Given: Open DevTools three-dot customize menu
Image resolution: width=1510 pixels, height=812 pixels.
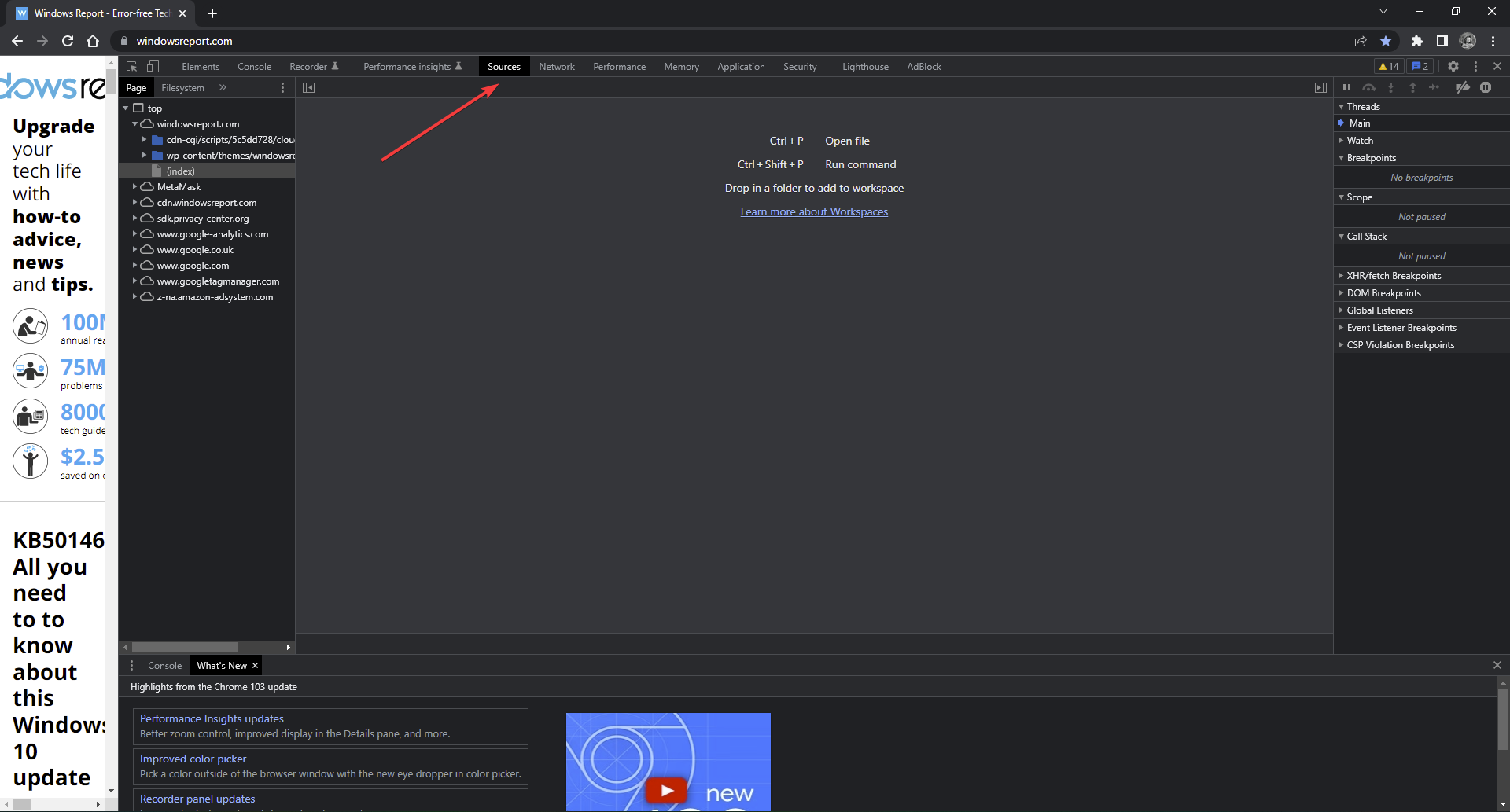Looking at the screenshot, I should (x=1475, y=67).
